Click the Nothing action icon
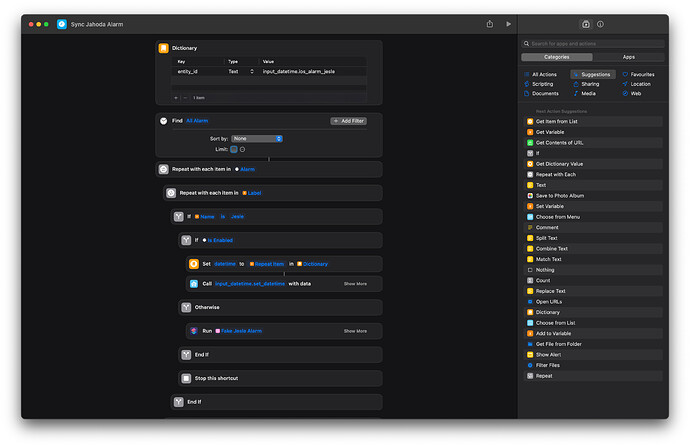 pyautogui.click(x=530, y=270)
